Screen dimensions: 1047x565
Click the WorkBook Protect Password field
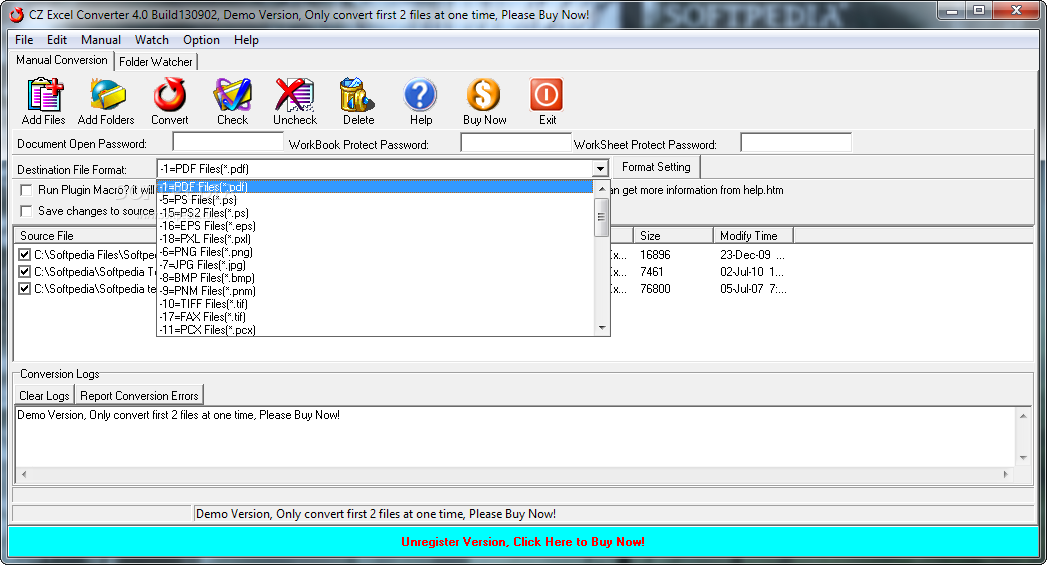point(515,143)
